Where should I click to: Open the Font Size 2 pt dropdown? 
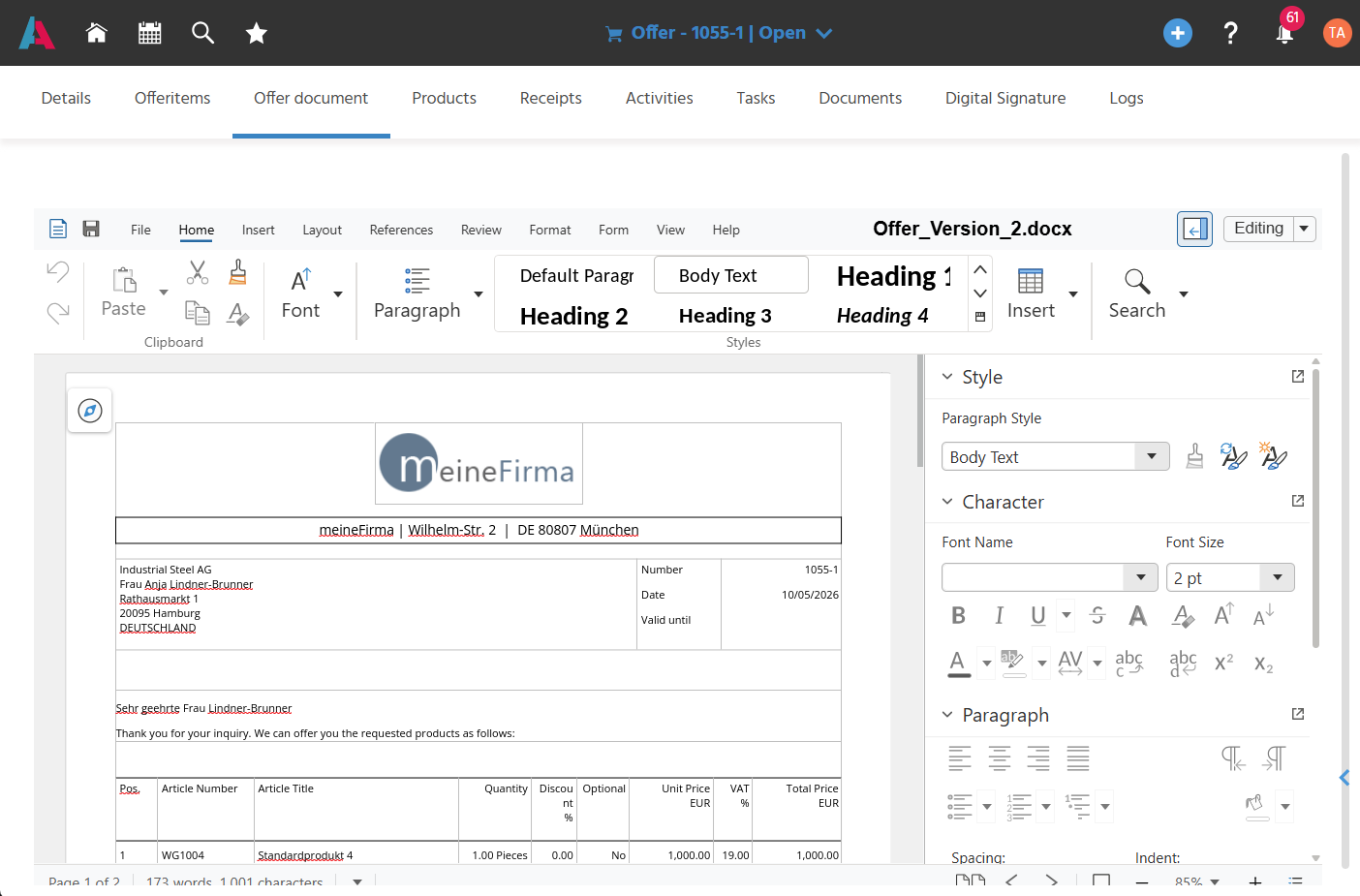click(1277, 577)
